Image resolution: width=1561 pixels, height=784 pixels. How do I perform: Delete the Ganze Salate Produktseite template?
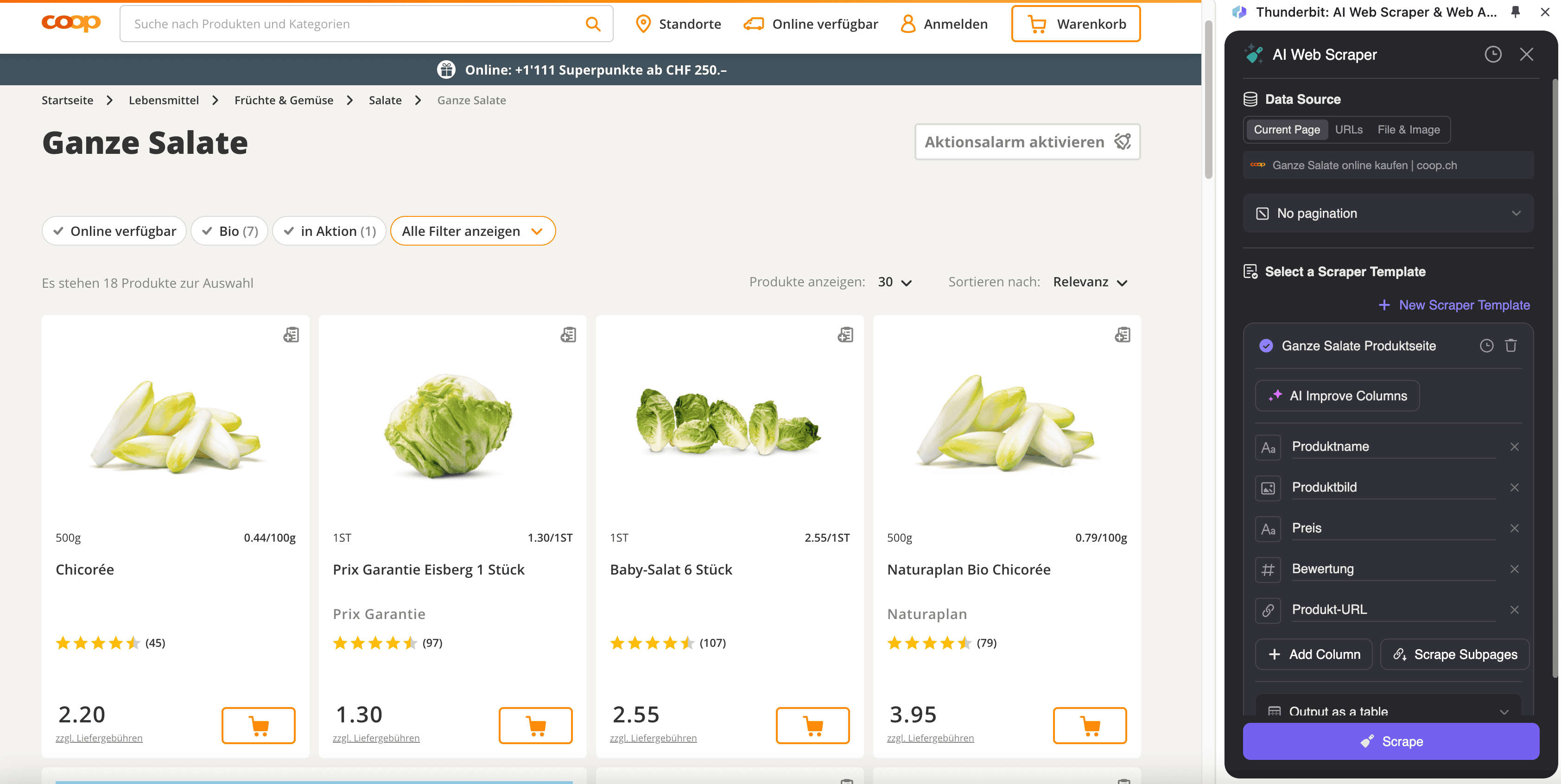tap(1510, 345)
